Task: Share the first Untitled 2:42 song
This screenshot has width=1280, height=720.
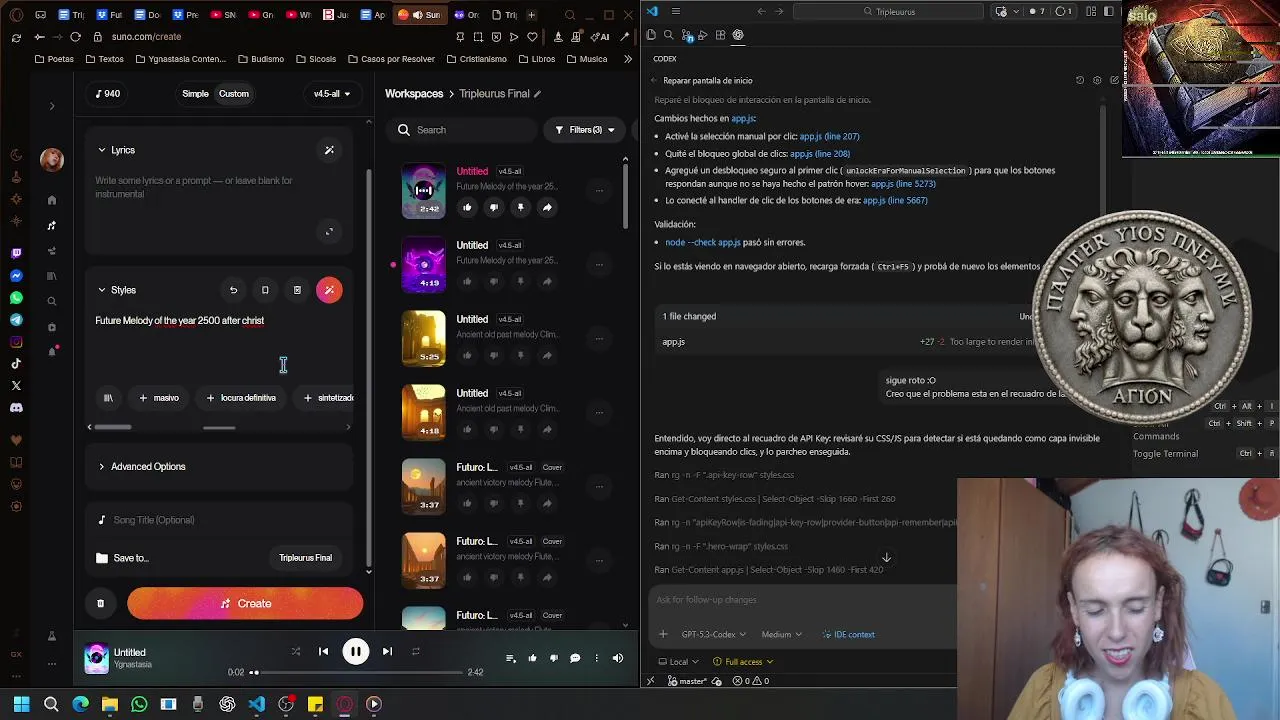Action: [547, 208]
